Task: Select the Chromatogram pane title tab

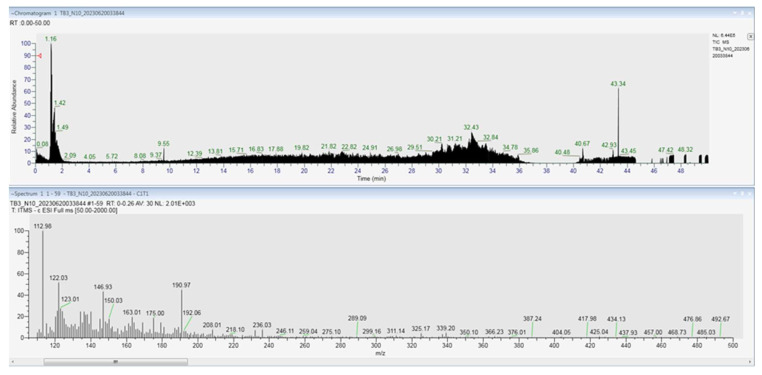Action: coord(67,13)
